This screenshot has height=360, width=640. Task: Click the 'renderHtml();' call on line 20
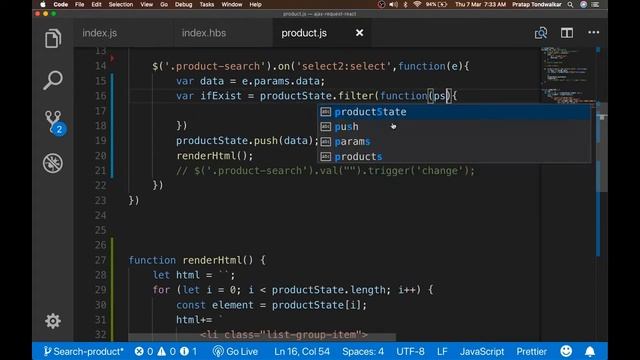(x=215, y=156)
